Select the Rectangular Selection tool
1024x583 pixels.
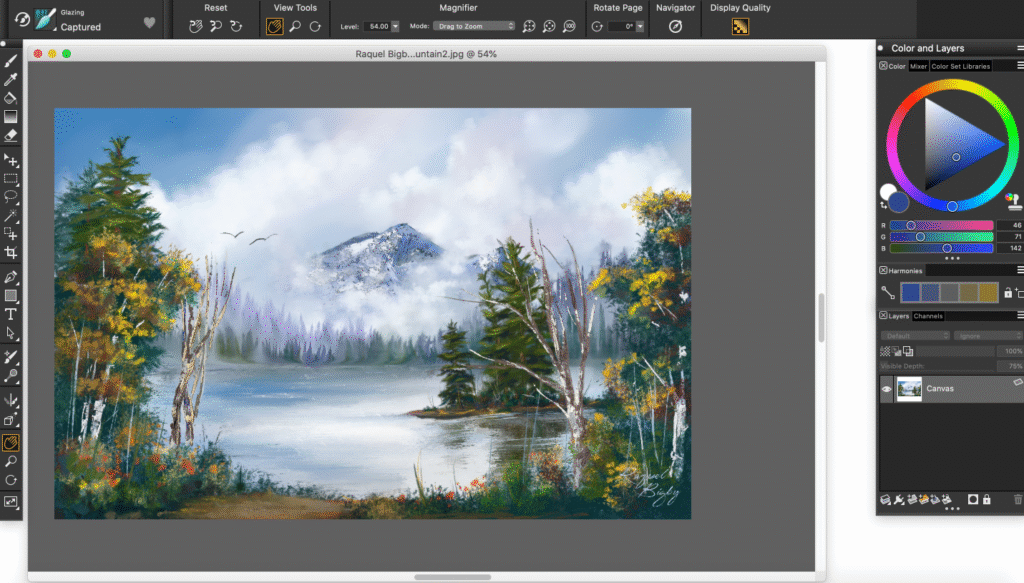click(x=10, y=178)
